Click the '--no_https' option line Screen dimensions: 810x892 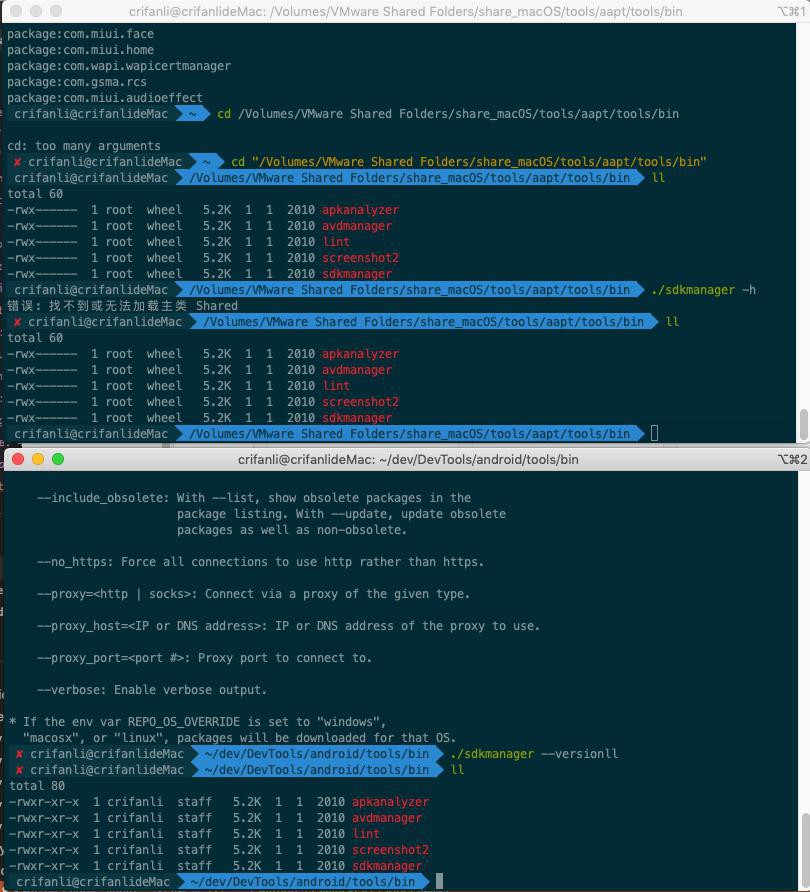pos(260,562)
